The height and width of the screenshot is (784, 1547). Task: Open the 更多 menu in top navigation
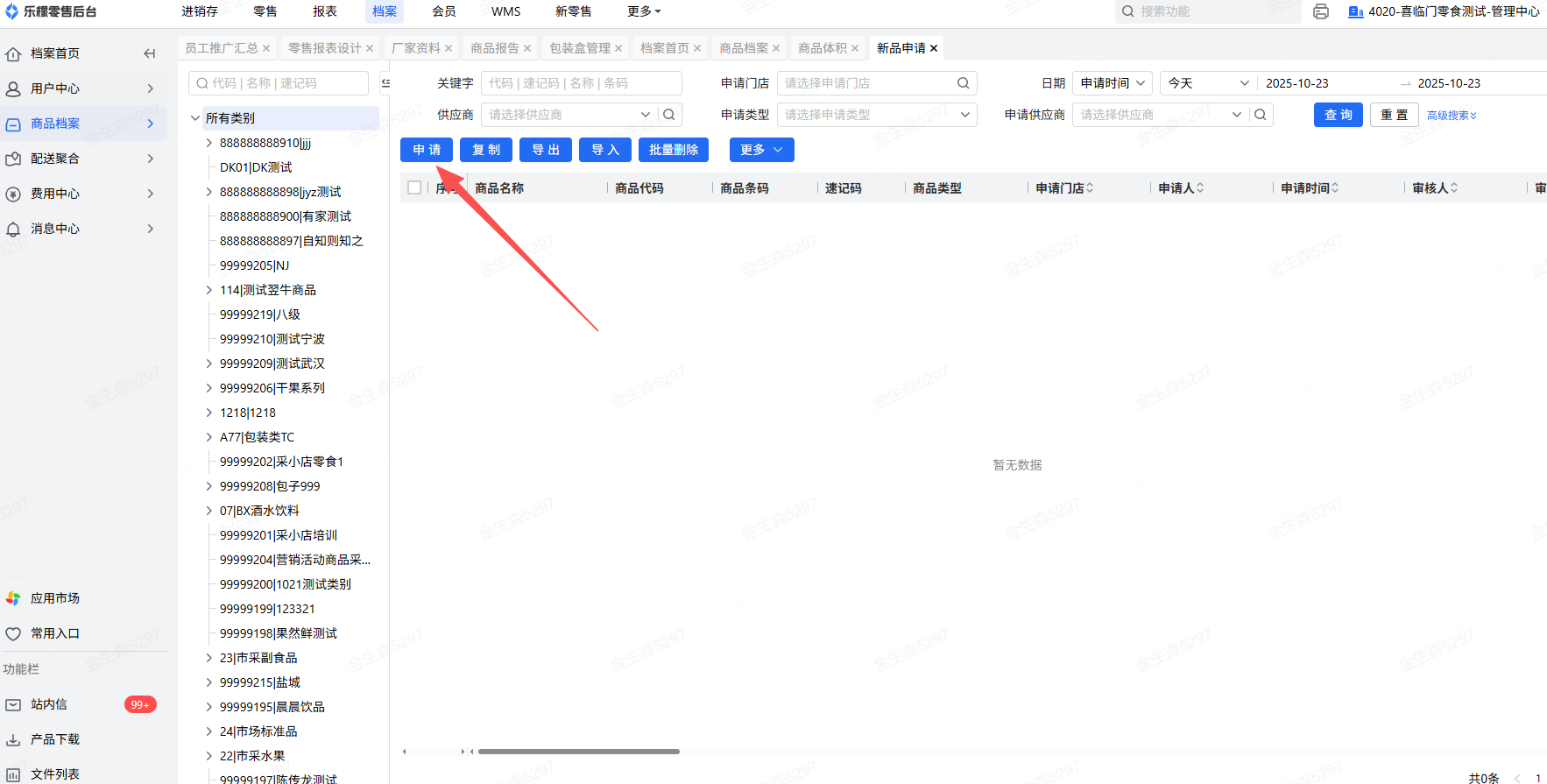pos(644,11)
